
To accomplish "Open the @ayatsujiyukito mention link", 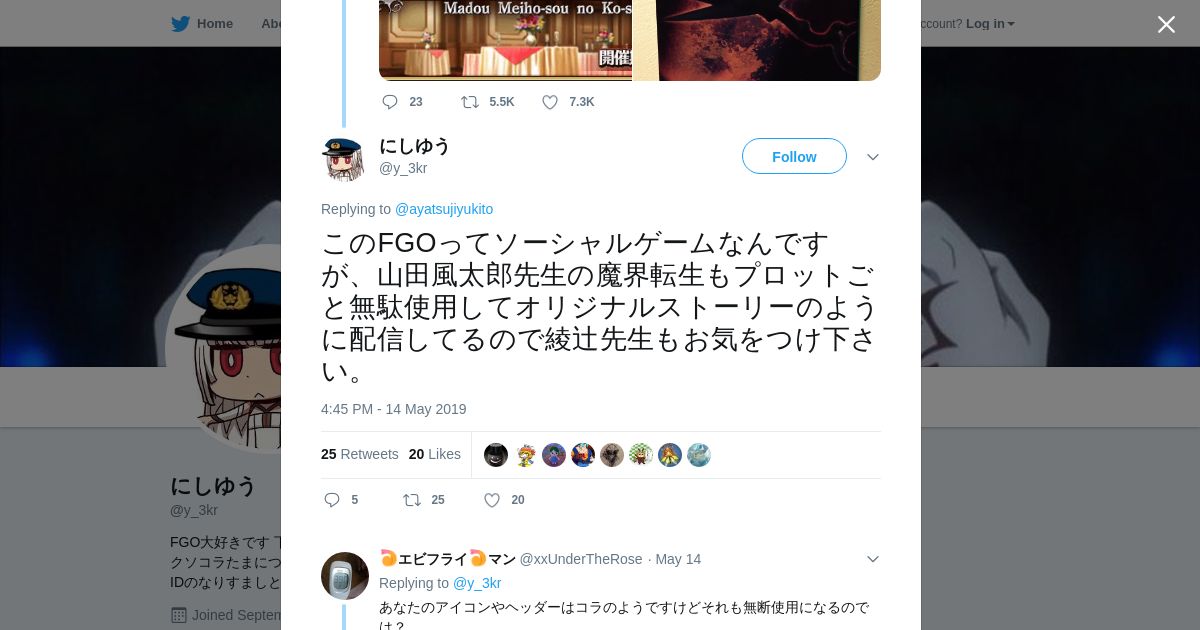I will point(444,209).
